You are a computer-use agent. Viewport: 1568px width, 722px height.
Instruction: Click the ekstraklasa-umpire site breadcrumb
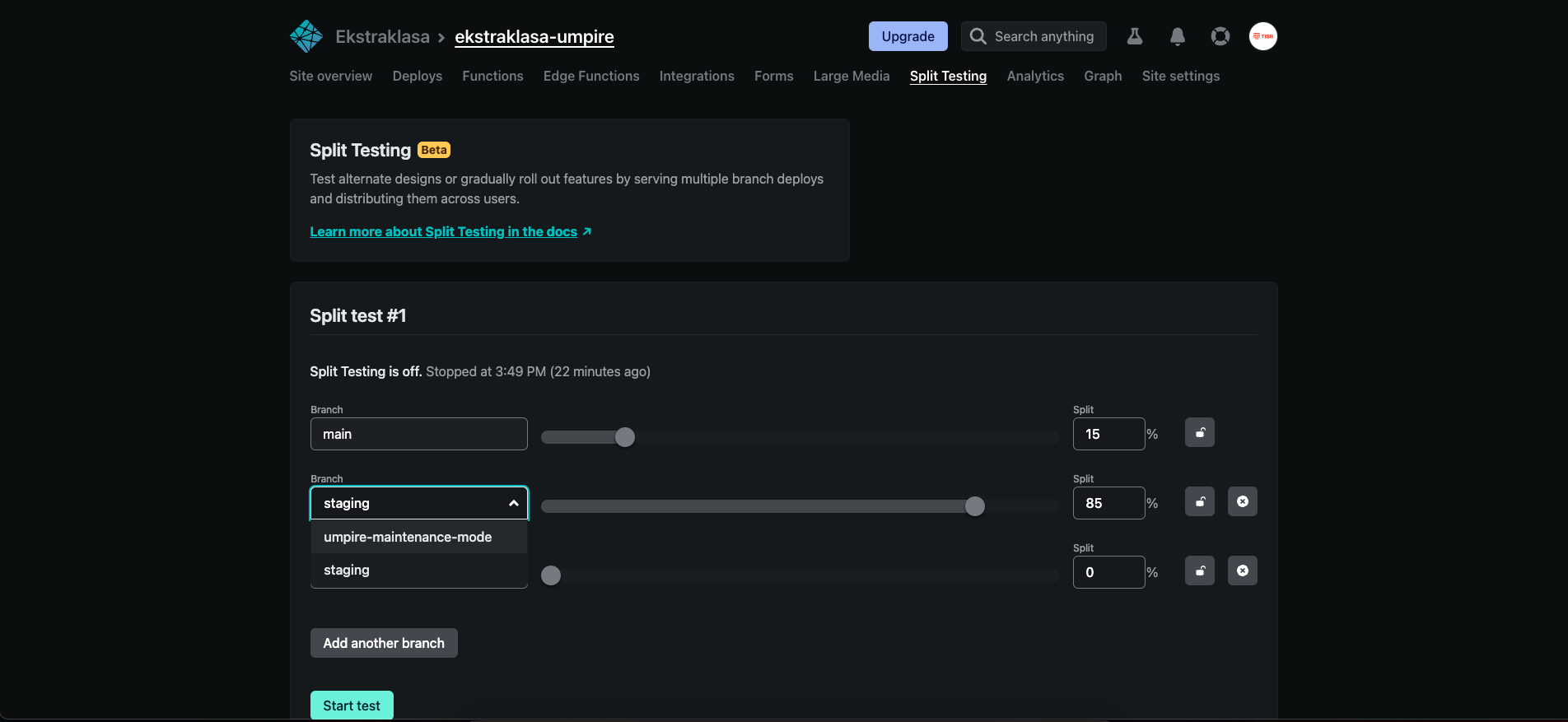[534, 36]
